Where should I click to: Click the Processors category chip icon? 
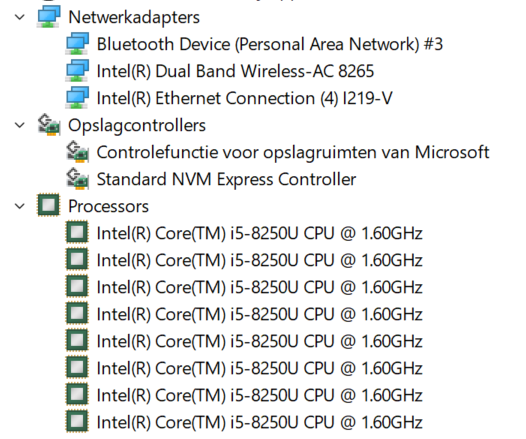pos(49,205)
